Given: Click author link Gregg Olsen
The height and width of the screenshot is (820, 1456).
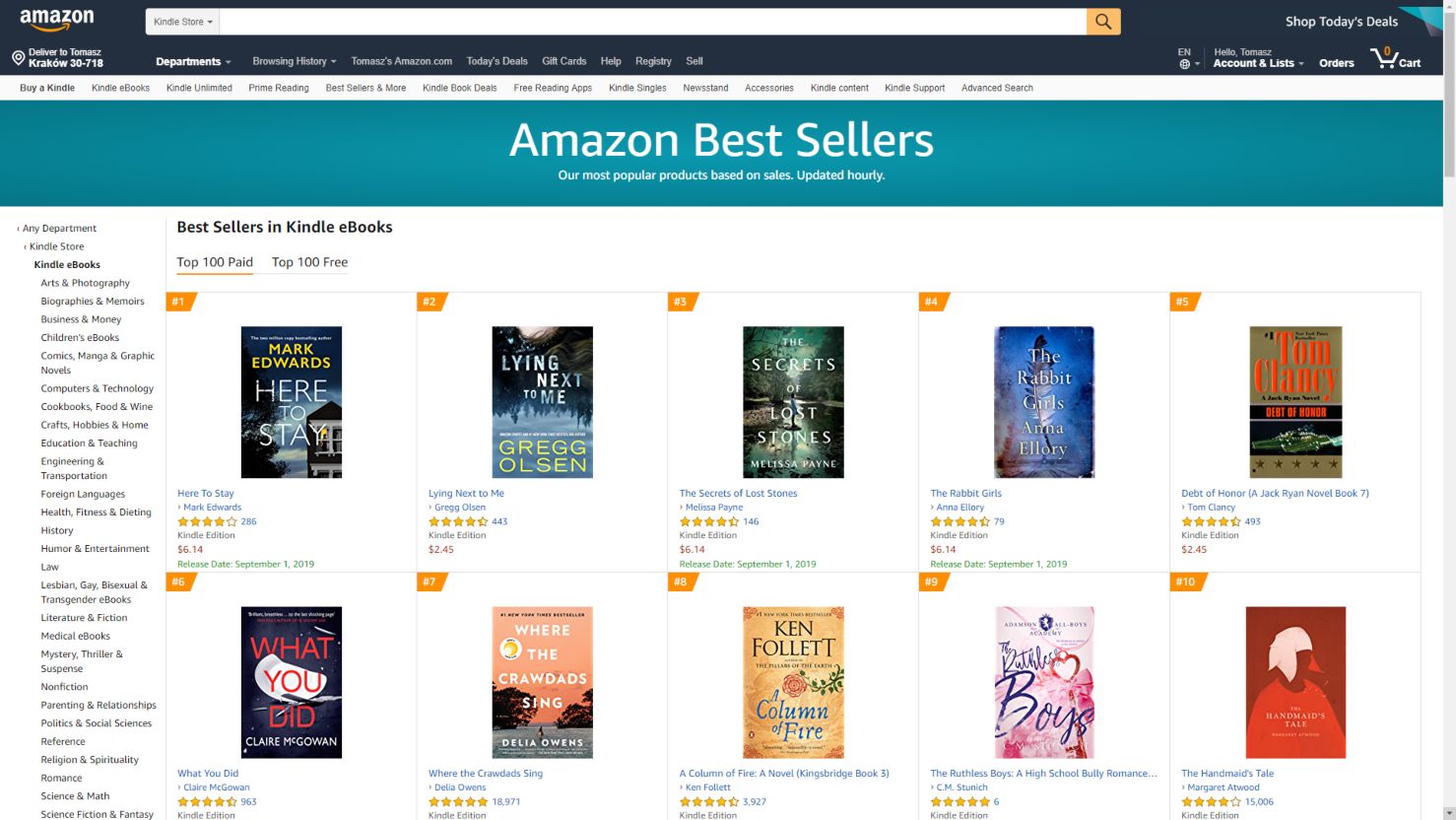Looking at the screenshot, I should [x=460, y=508].
